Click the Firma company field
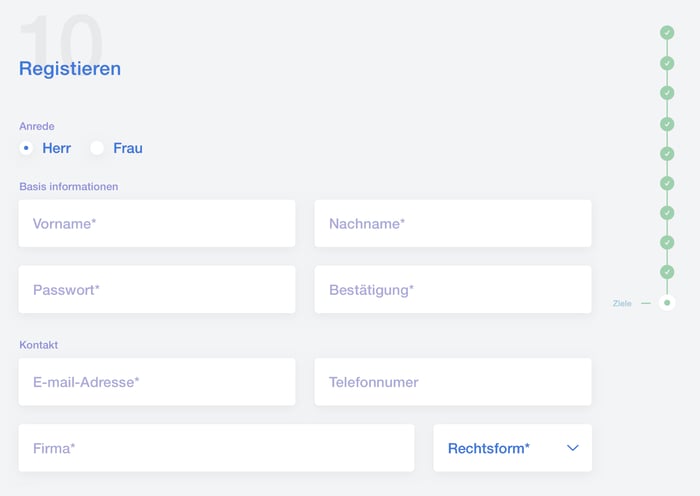700x496 pixels. click(216, 448)
